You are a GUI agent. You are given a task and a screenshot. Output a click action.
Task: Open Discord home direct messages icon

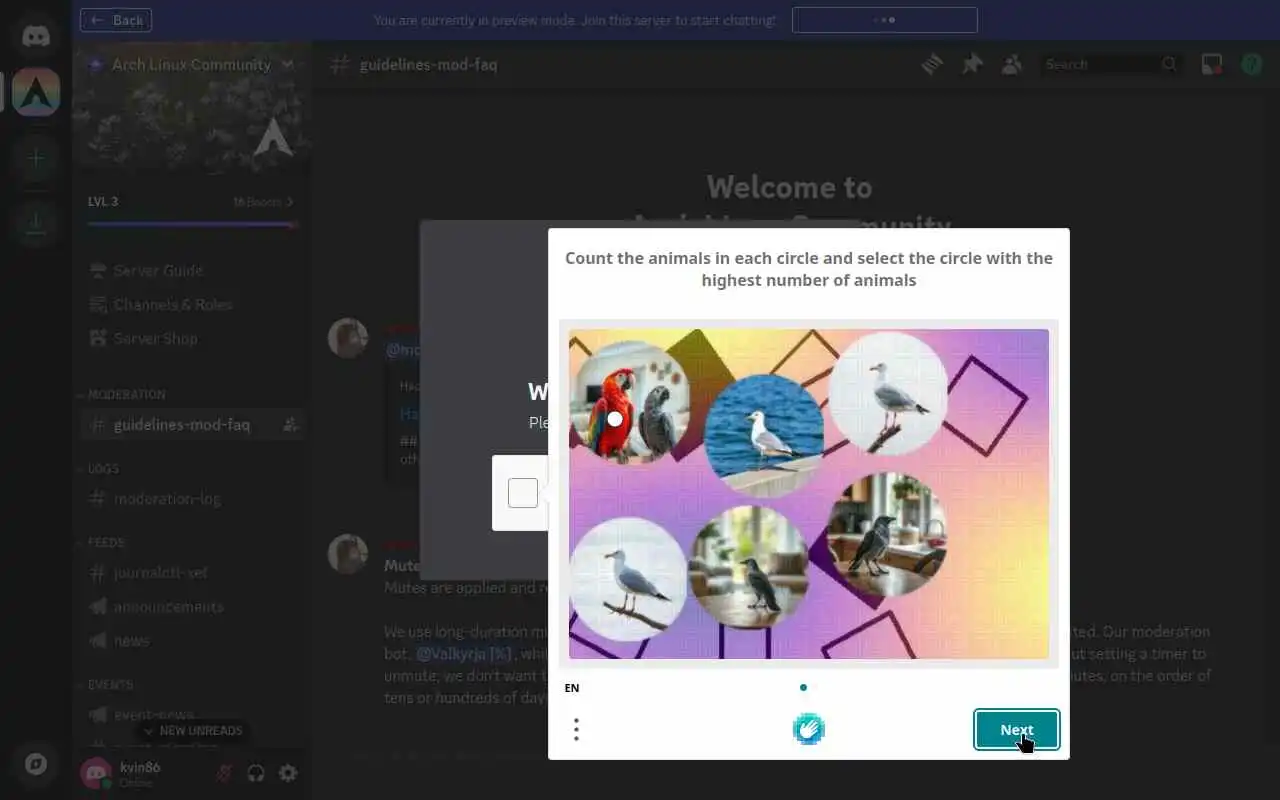pyautogui.click(x=36, y=37)
